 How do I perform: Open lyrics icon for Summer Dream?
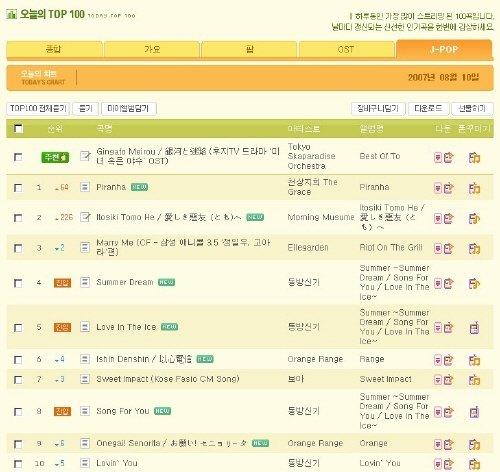(x=85, y=282)
